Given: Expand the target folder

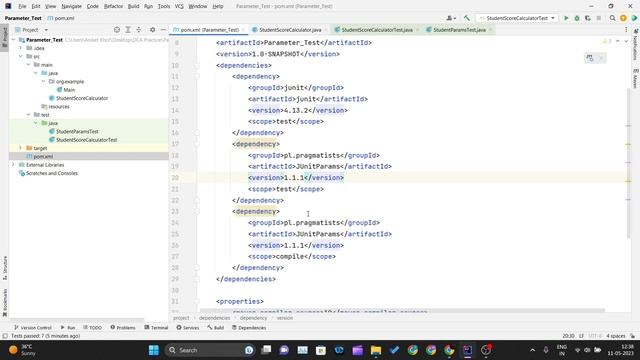Looking at the screenshot, I should click(x=21, y=148).
